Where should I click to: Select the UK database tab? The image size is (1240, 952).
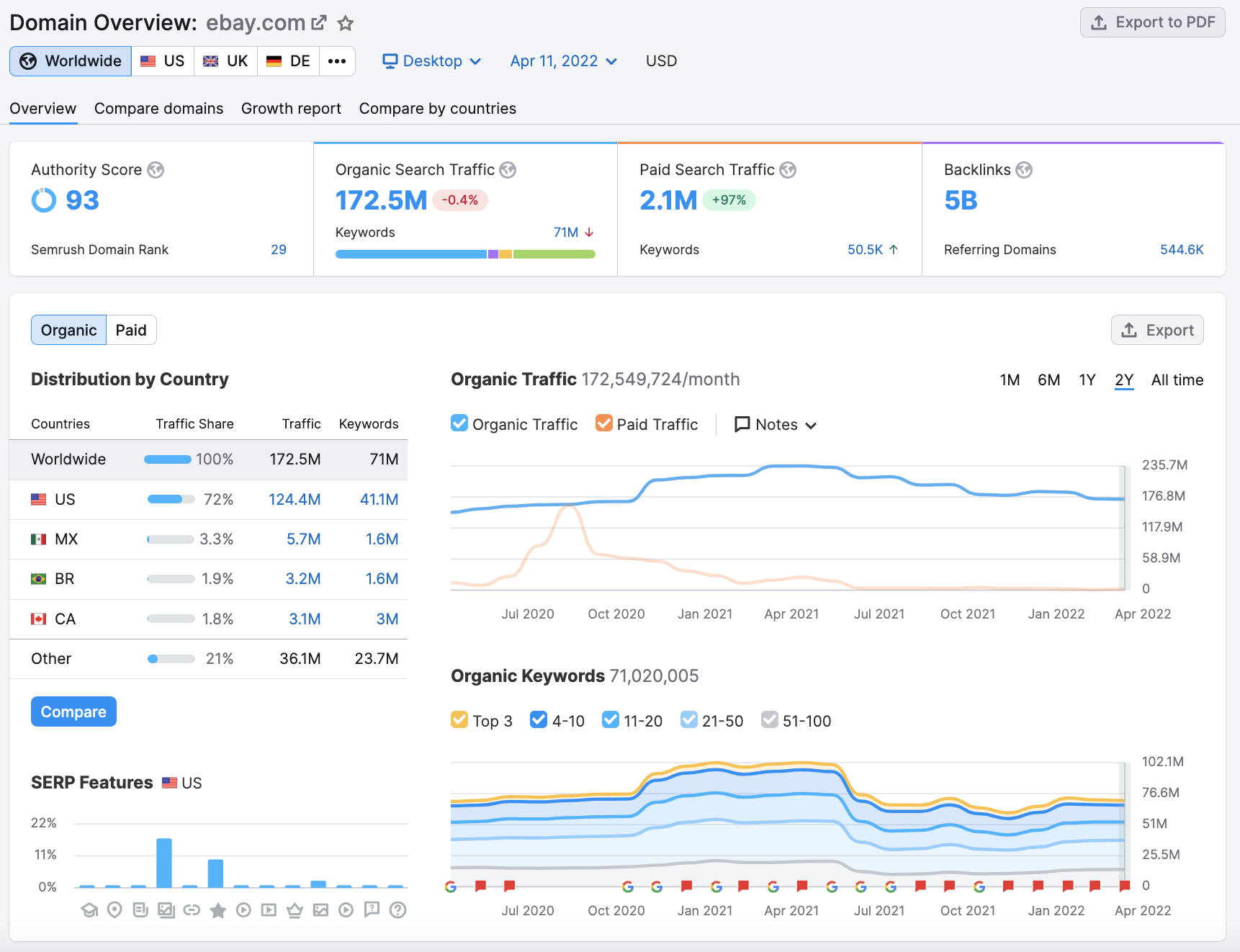(x=225, y=61)
